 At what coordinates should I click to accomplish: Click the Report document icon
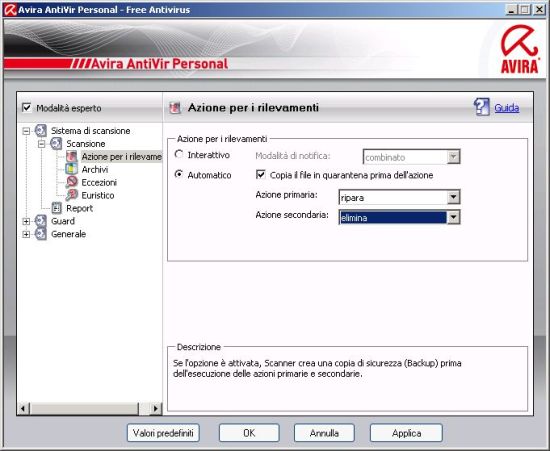(x=56, y=208)
